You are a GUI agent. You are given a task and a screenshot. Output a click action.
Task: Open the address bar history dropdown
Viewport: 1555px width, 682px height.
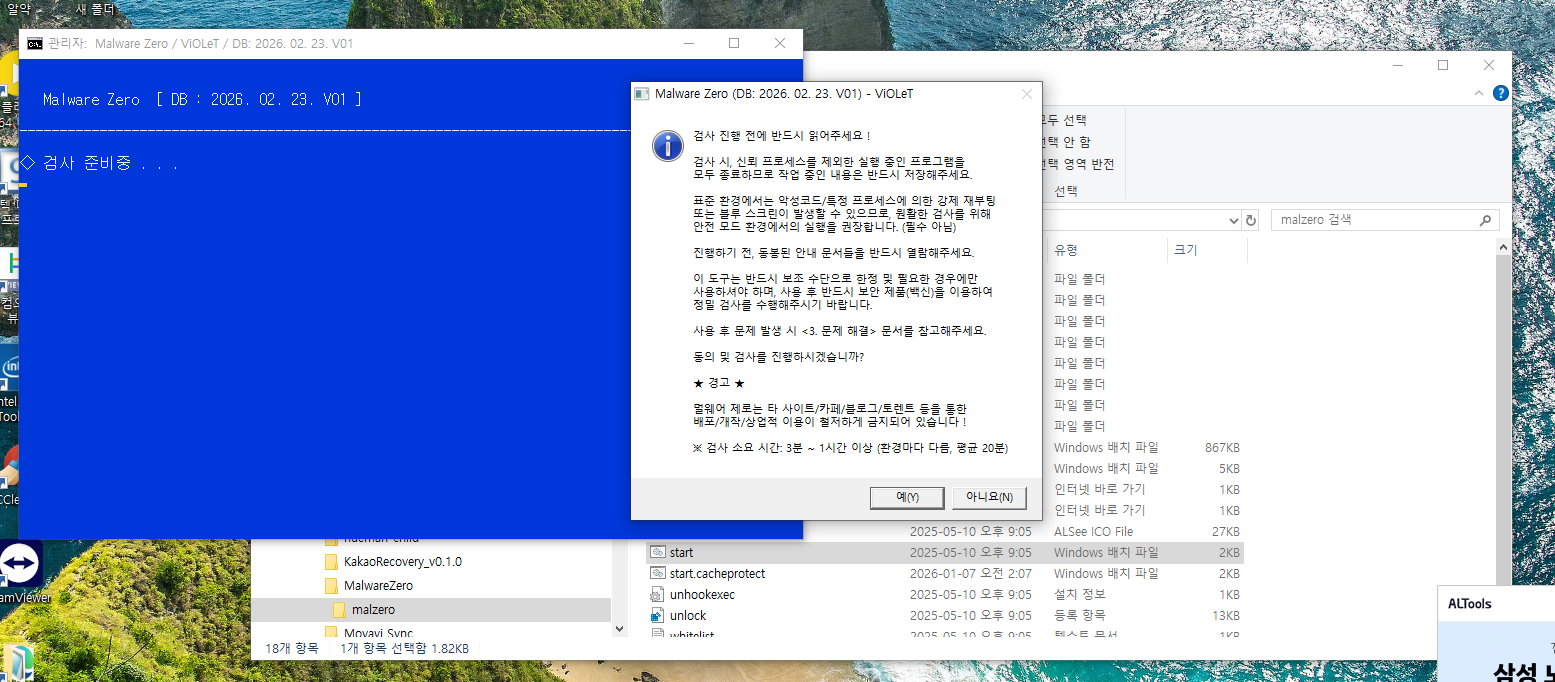1233,220
